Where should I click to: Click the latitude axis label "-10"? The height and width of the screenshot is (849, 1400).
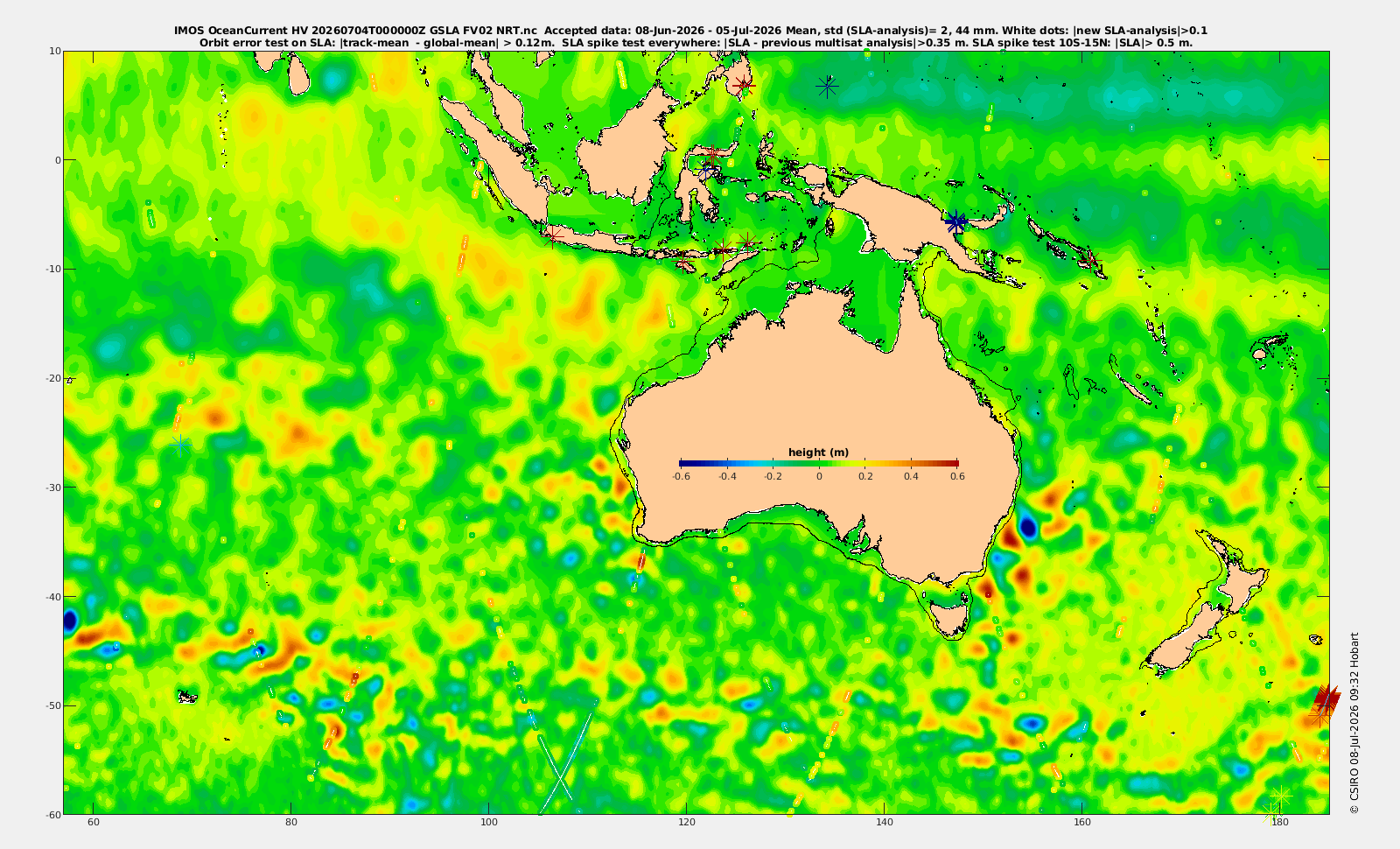click(x=53, y=269)
